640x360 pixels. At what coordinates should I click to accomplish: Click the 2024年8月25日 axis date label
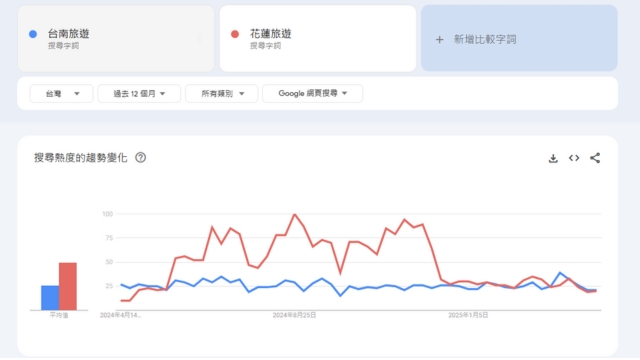coord(294,315)
